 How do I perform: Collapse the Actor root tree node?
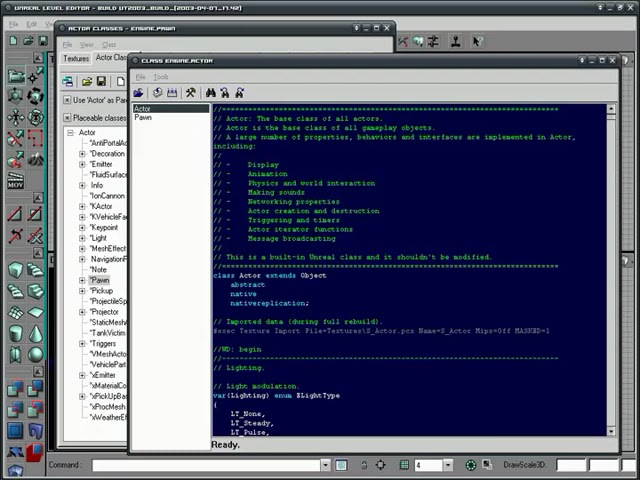tap(71, 133)
